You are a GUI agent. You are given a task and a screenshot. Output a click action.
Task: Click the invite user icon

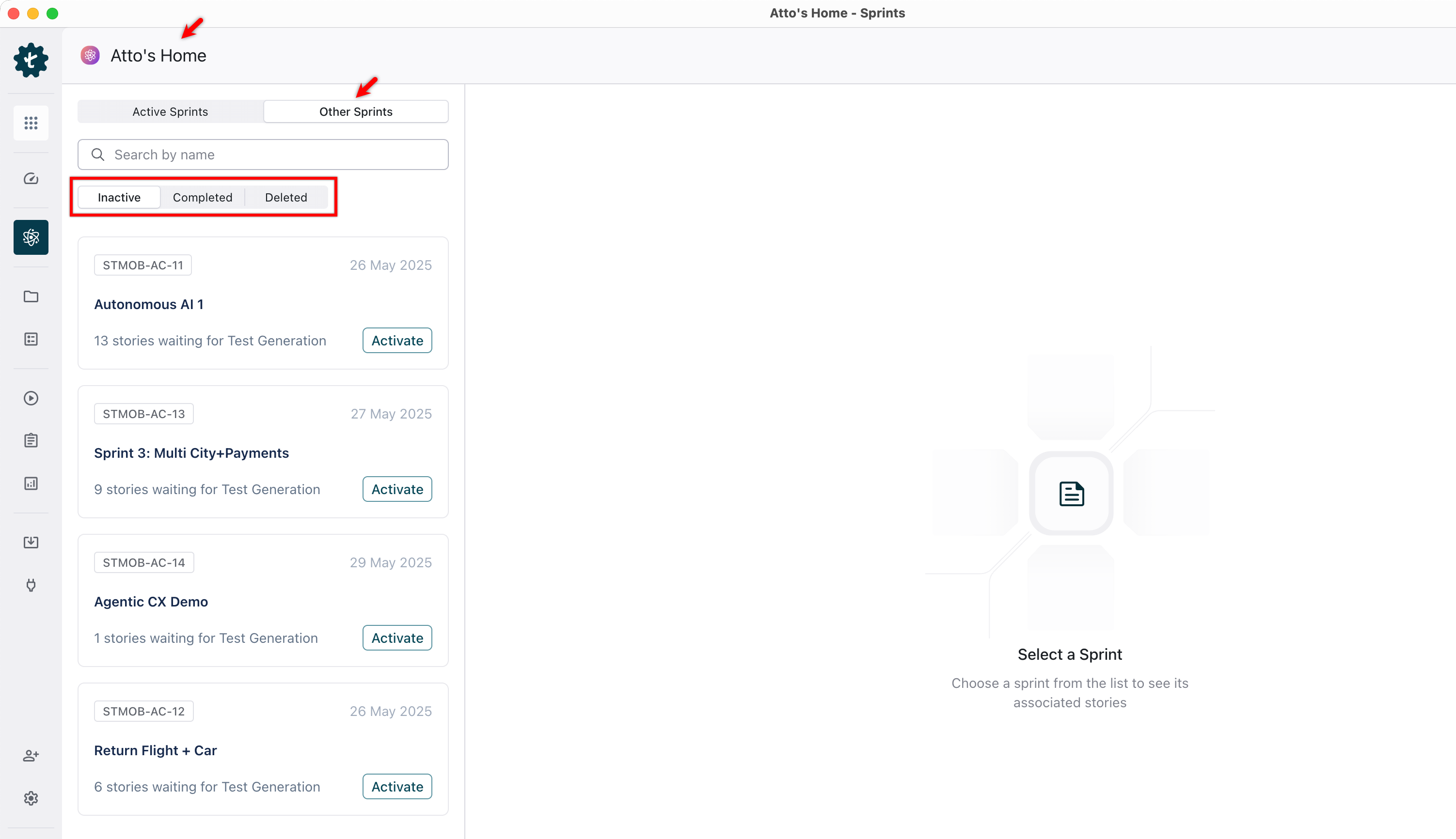click(31, 756)
